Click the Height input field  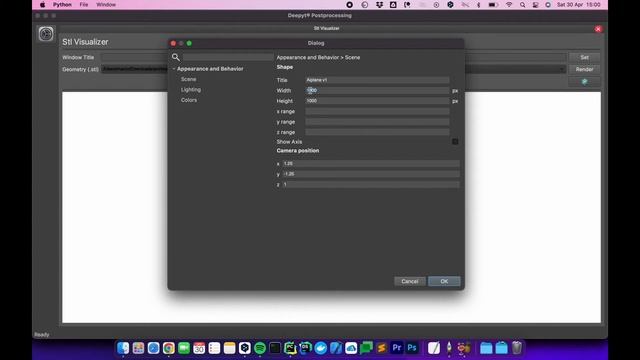pos(377,101)
